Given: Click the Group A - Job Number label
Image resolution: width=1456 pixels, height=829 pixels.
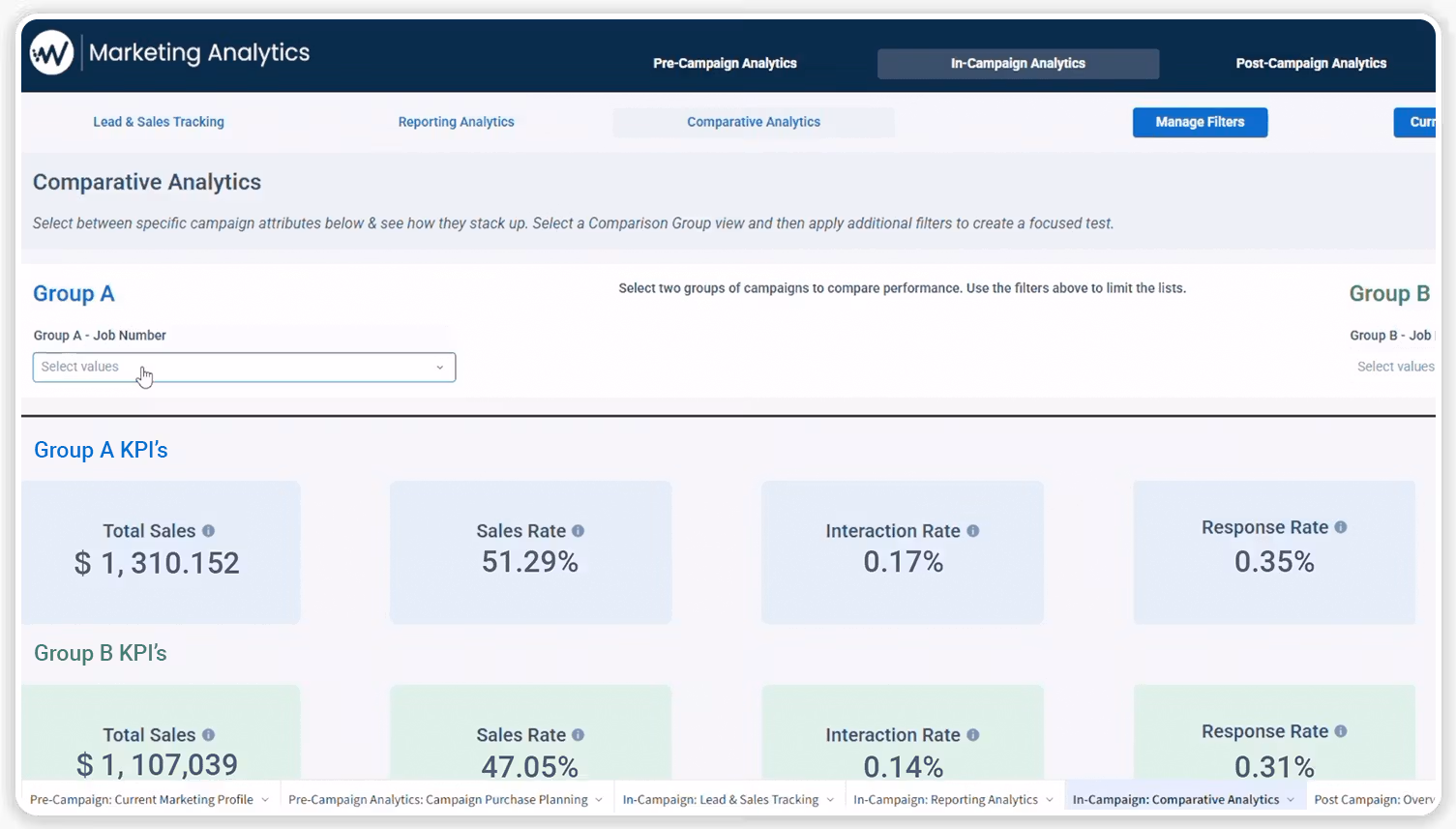Looking at the screenshot, I should (100, 336).
